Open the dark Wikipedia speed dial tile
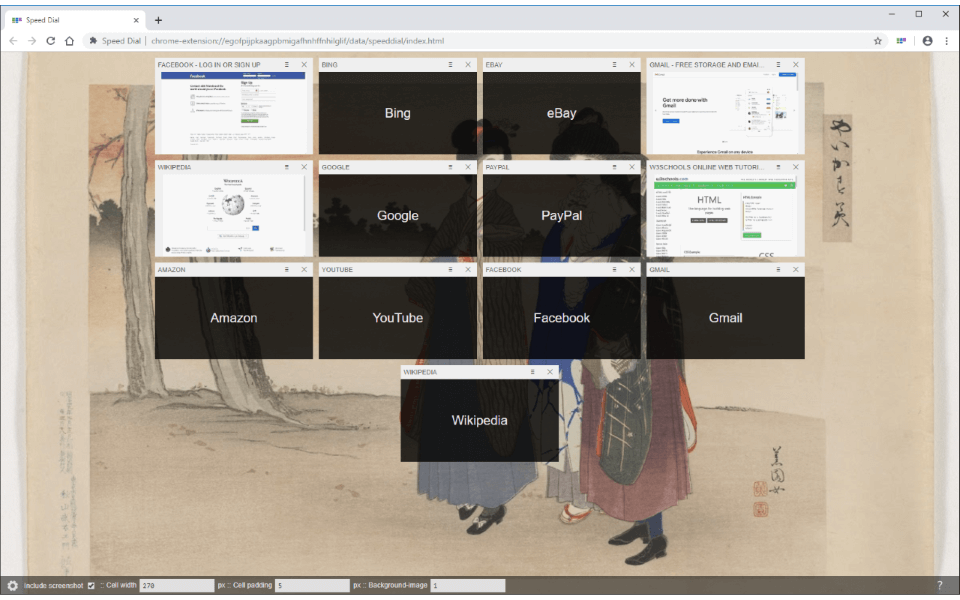Viewport: 960px width, 600px height. (x=479, y=420)
